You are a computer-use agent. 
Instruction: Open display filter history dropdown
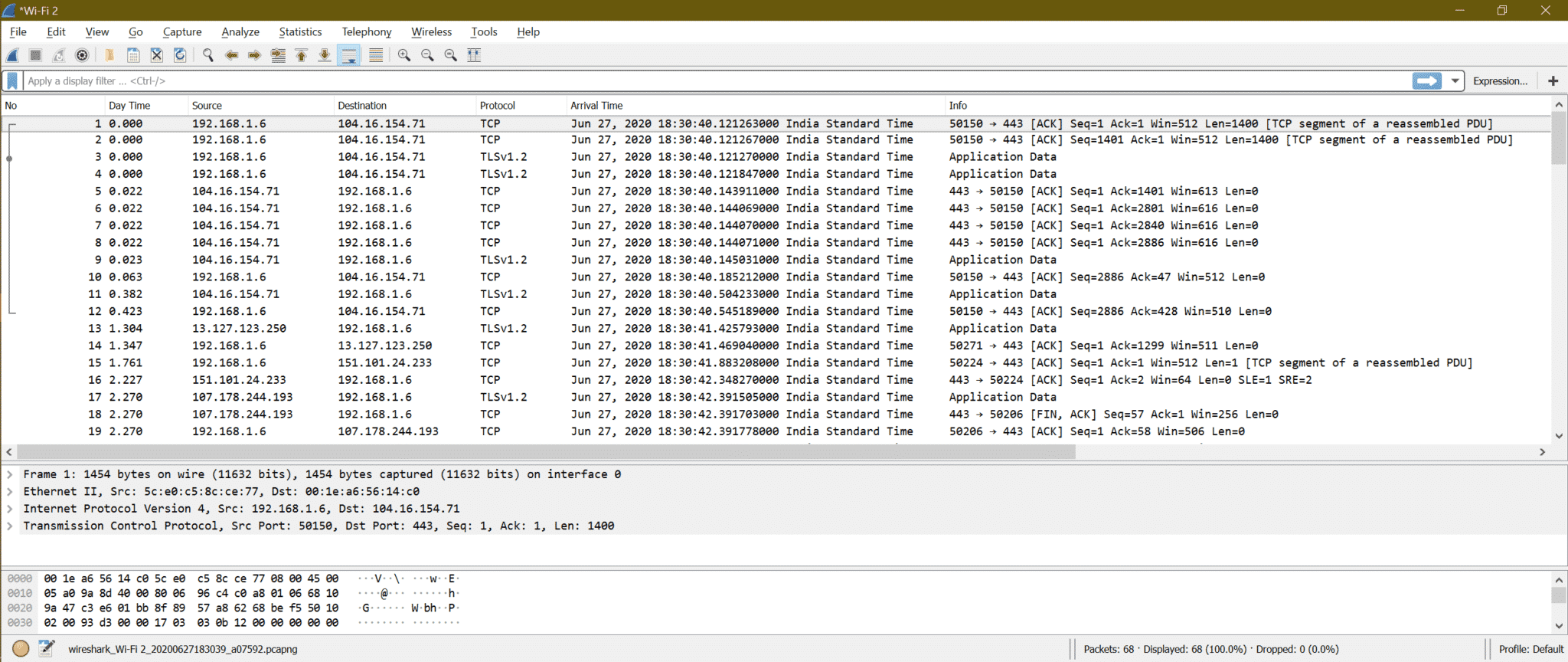[x=1455, y=80]
